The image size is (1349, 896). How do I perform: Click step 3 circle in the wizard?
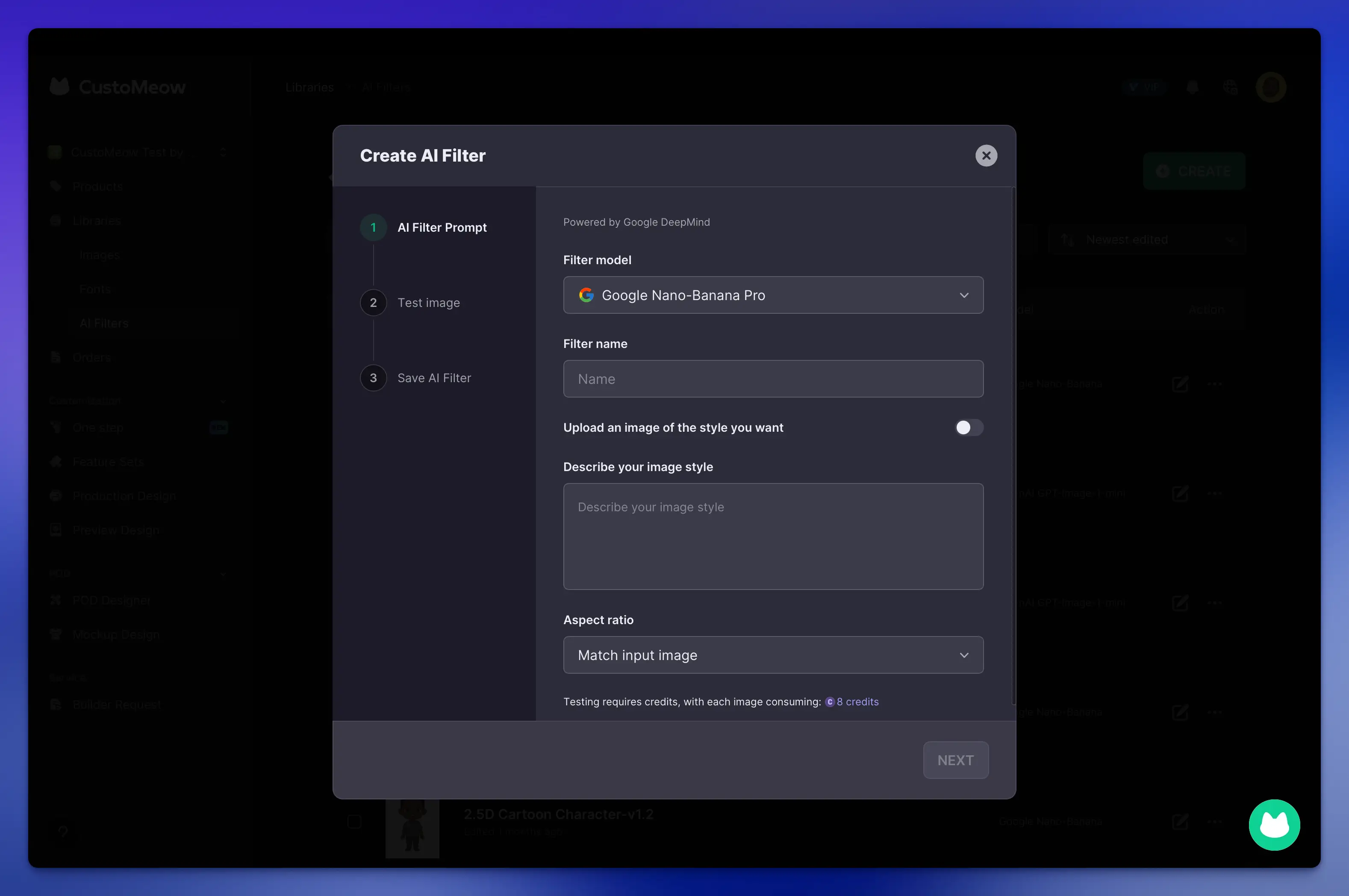[x=373, y=378]
